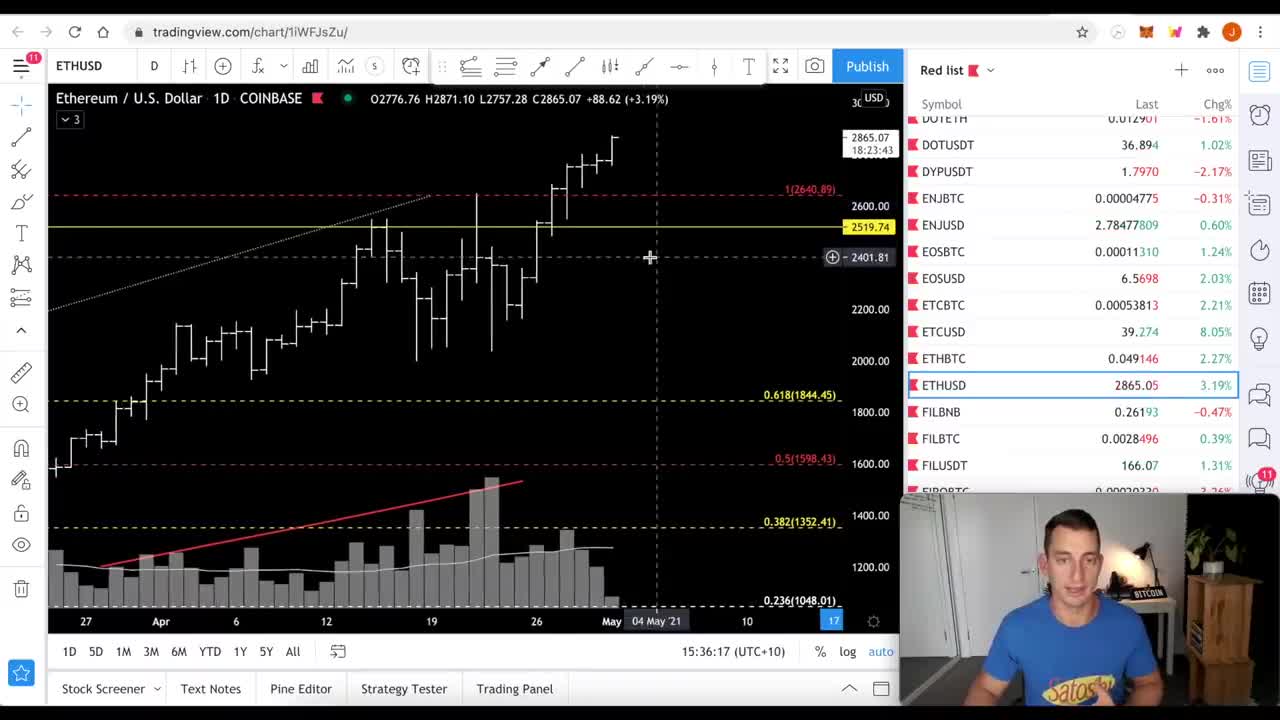The width and height of the screenshot is (1280, 720).
Task: Select the crosshair cursor tool
Action: point(21,104)
